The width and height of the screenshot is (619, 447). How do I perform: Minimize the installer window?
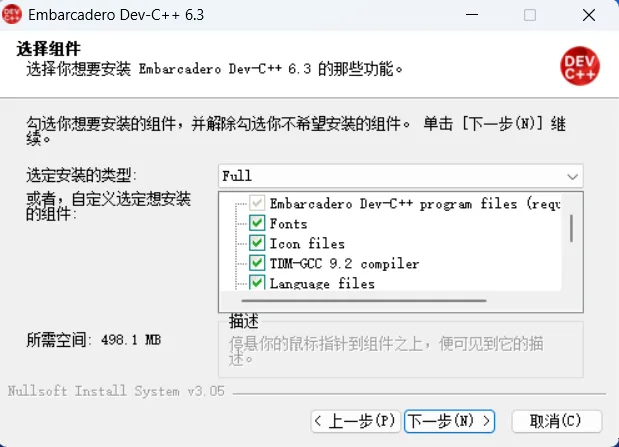coord(472,15)
